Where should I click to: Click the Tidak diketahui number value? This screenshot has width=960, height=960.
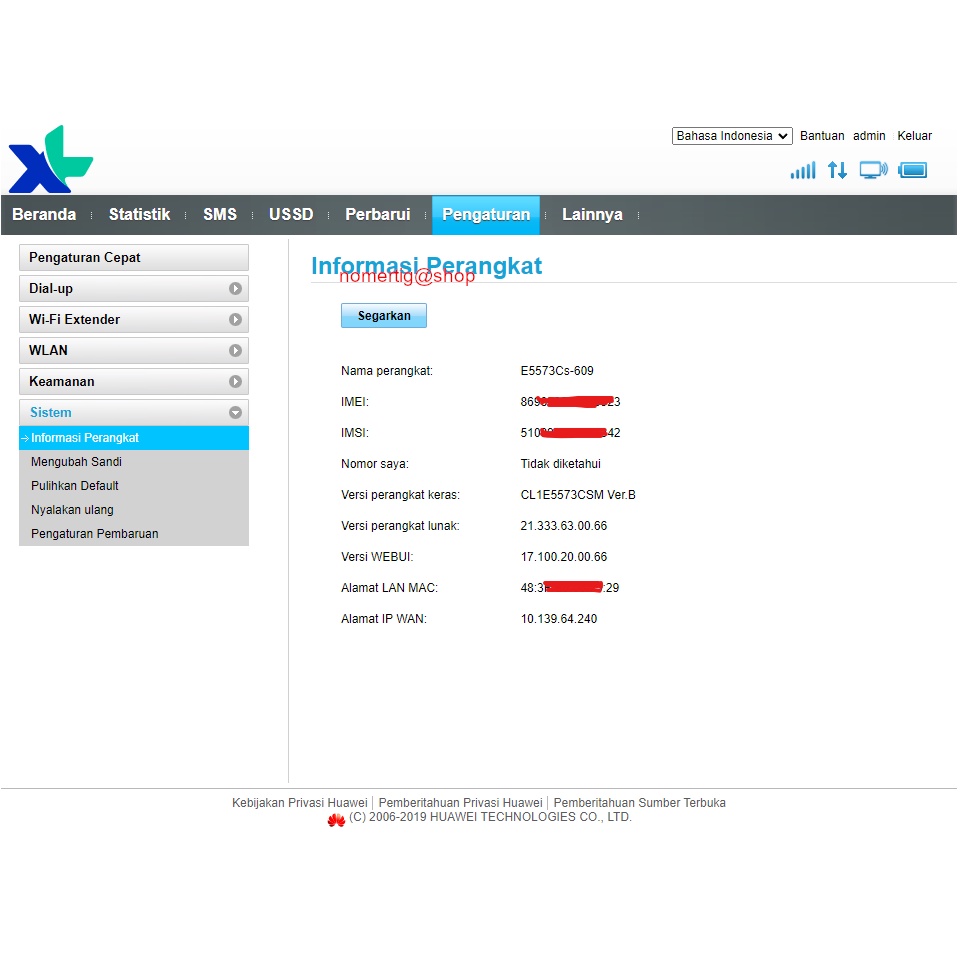tap(560, 464)
